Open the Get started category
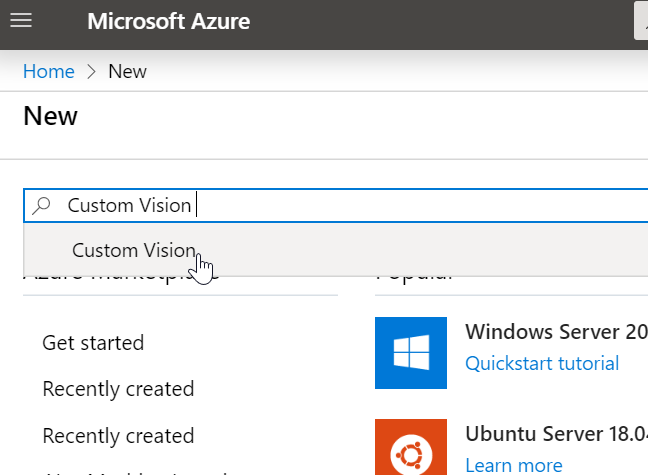The image size is (648, 475). (93, 343)
